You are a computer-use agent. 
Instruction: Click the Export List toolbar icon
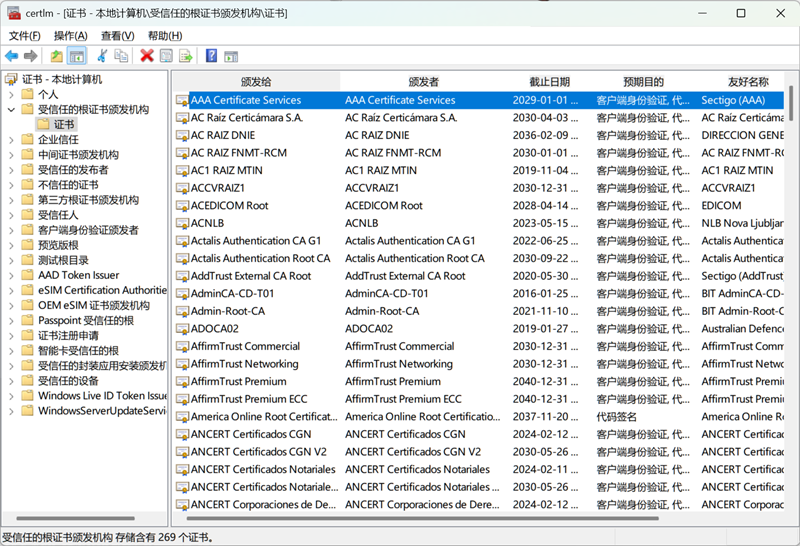pyautogui.click(x=185, y=56)
